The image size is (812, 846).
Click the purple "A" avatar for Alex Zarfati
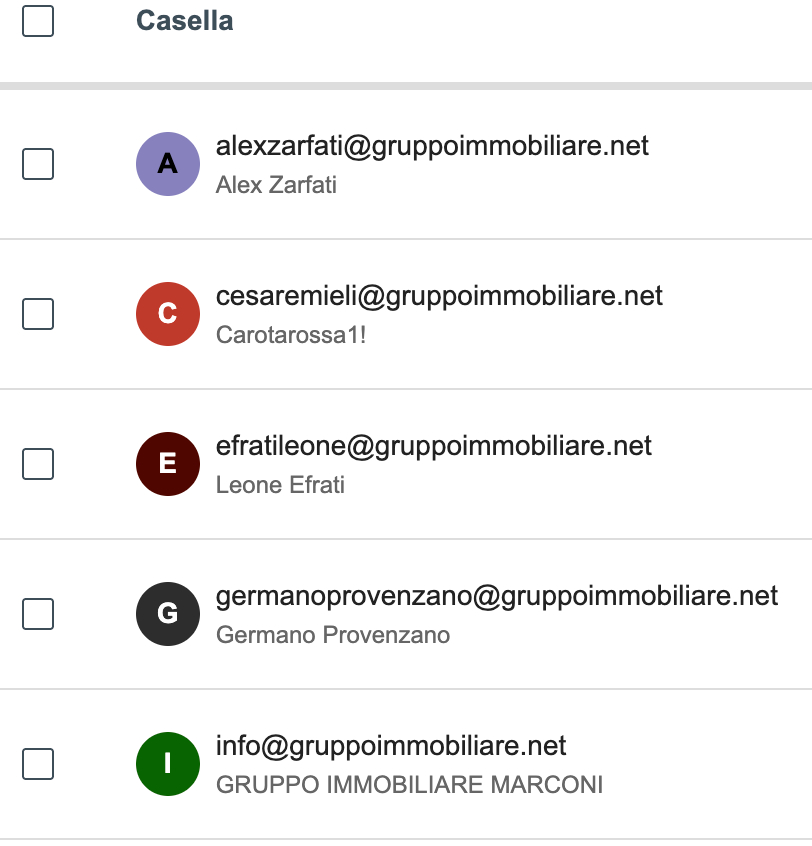[168, 164]
